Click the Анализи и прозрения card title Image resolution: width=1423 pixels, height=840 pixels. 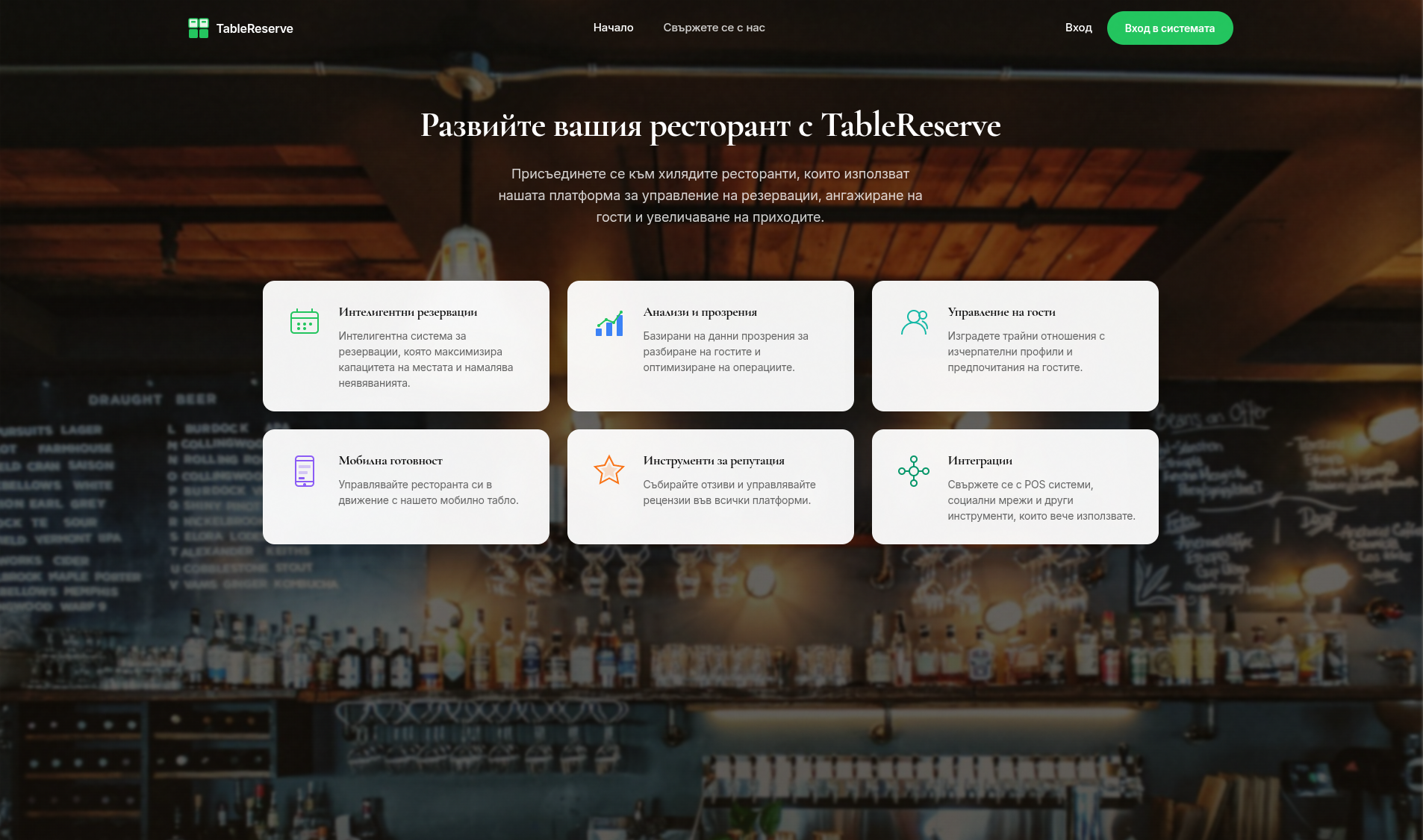[x=700, y=312]
